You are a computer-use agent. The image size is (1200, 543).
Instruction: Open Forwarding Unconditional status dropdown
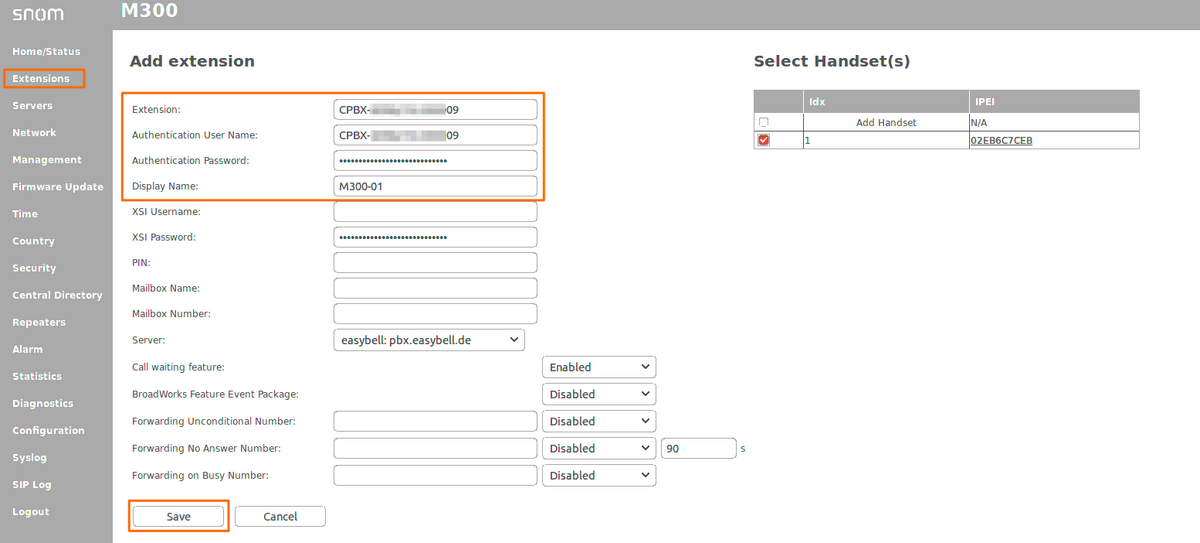(x=598, y=421)
